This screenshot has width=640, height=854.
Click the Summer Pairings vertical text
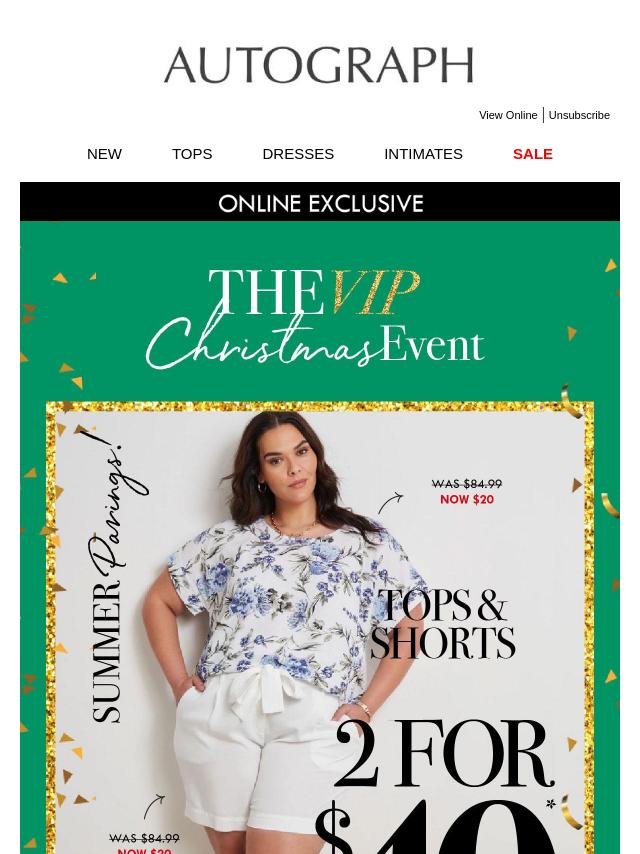click(x=119, y=576)
